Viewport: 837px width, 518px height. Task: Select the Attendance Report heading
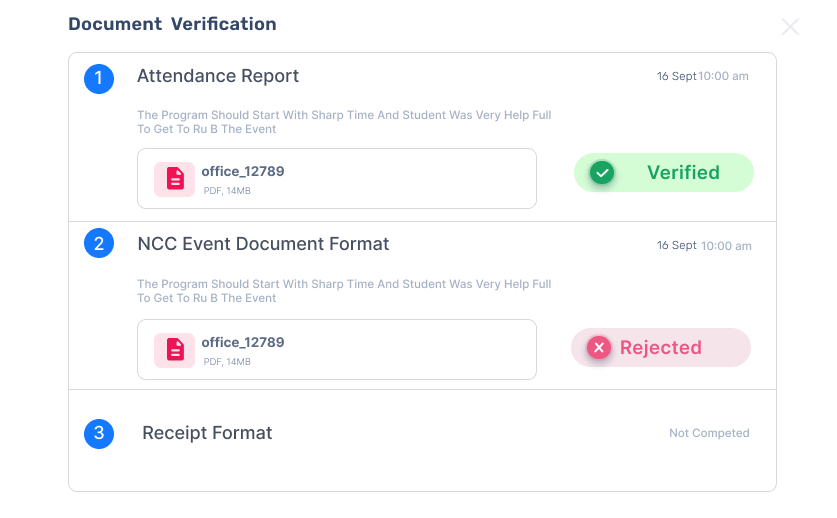(218, 76)
